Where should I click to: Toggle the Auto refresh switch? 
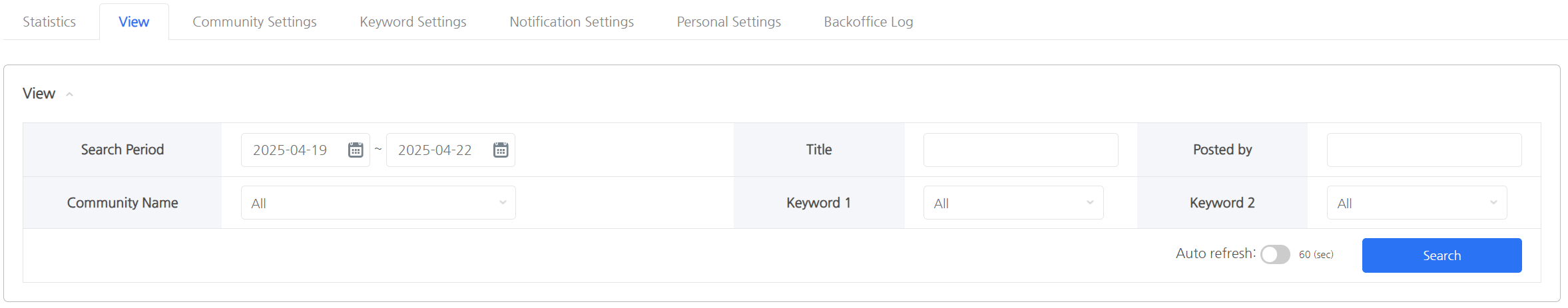(1275, 255)
